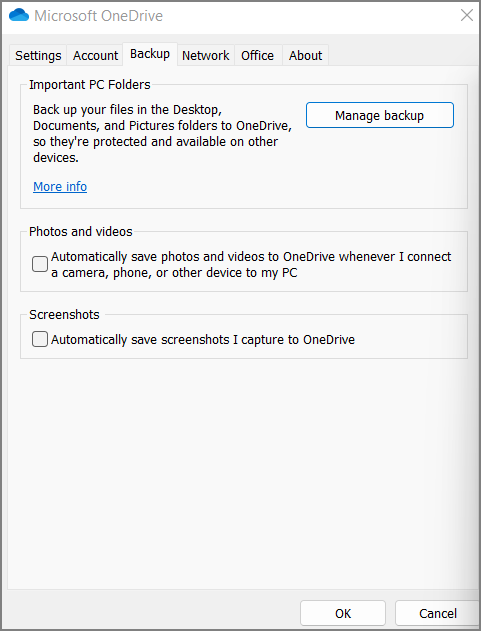The image size is (481, 631).
Task: Click the 'Photos and videos' group label
Action: pos(81,232)
